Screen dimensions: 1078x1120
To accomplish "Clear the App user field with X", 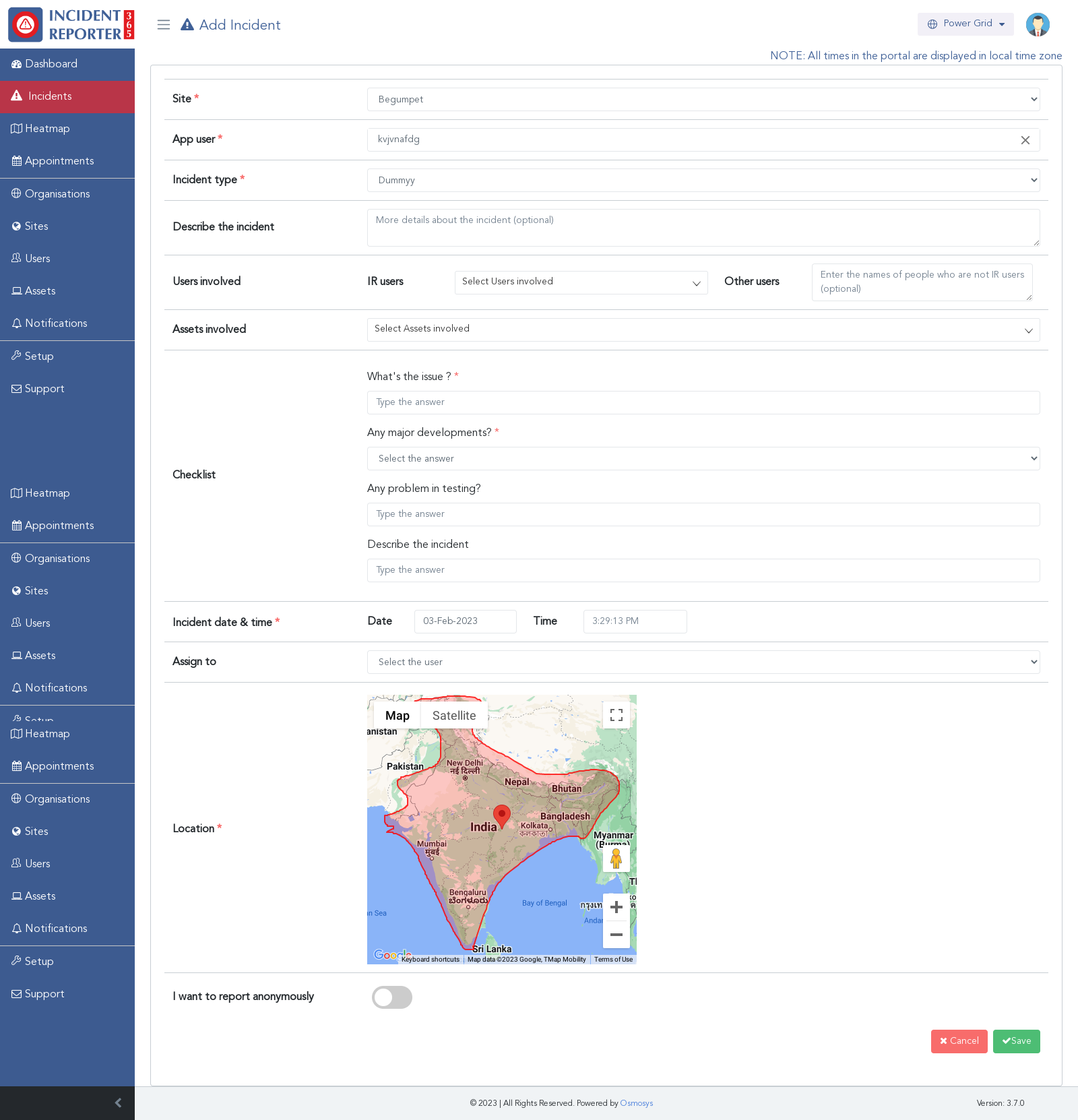I will click(1025, 140).
